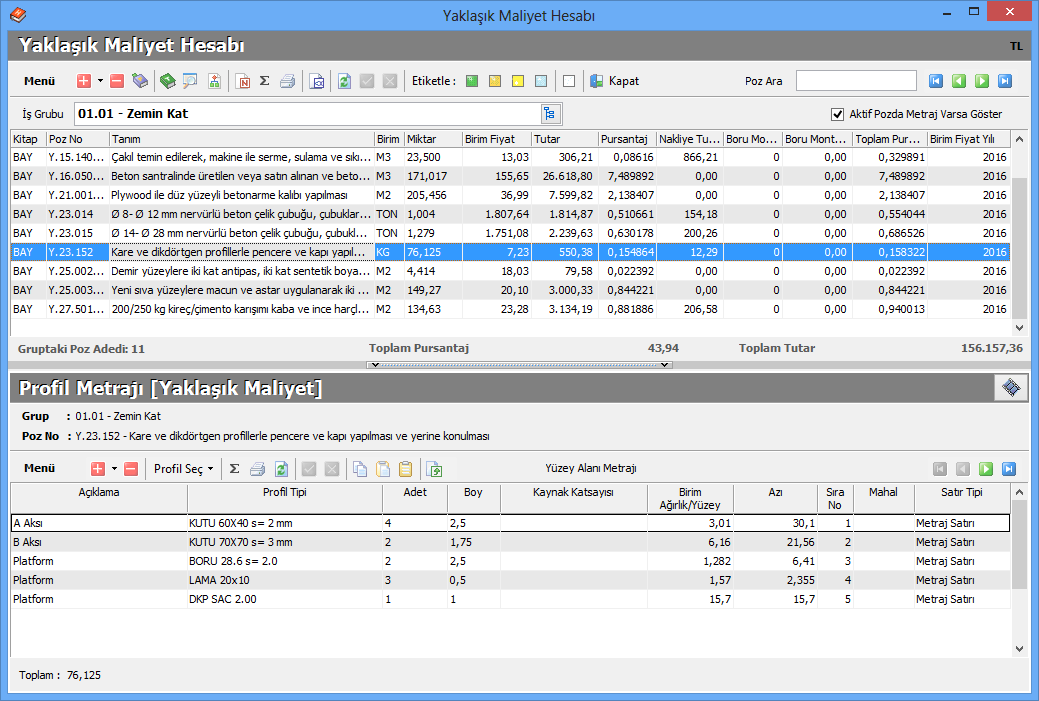Click the work group tree icon beside Zemin Kat
This screenshot has height=701, width=1039.
coord(549,113)
